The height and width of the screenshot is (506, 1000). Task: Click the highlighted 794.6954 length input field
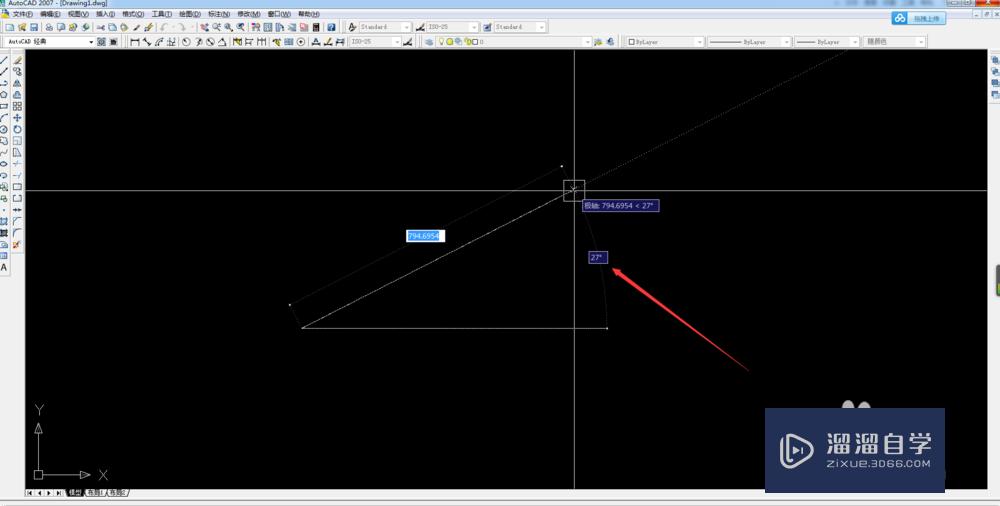coord(425,236)
